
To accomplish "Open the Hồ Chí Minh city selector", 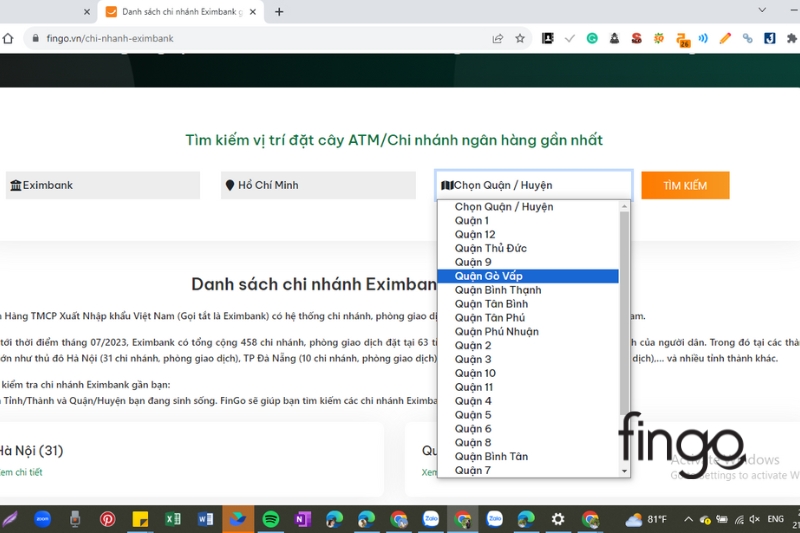I will point(318,185).
